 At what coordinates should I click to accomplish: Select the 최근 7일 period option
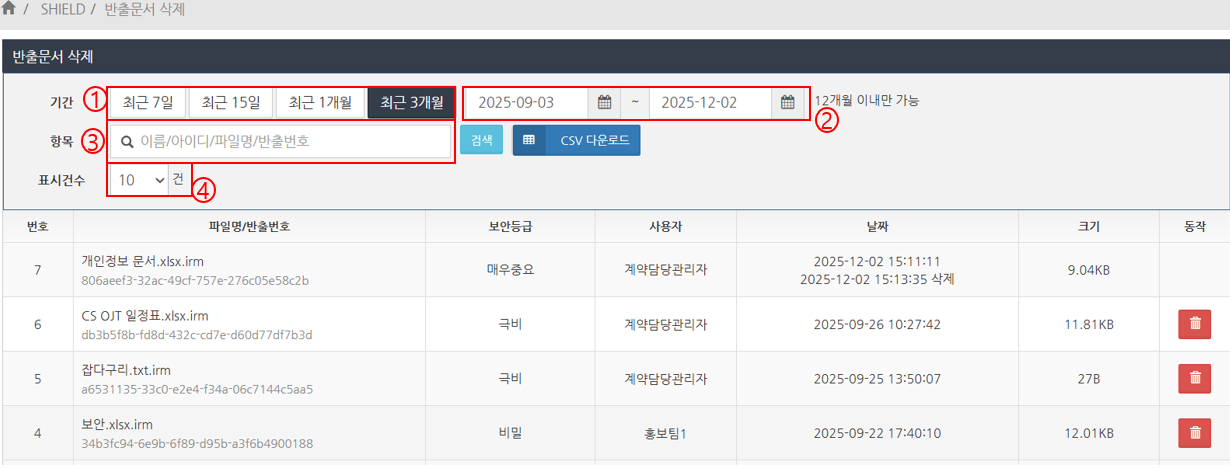tap(148, 102)
